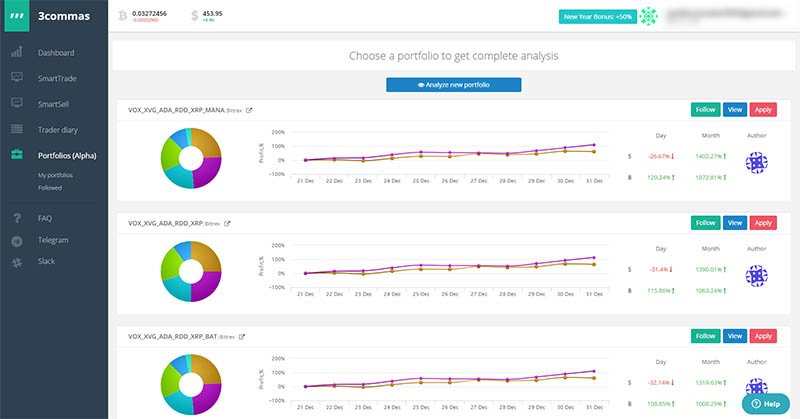Image resolution: width=800 pixels, height=419 pixels.
Task: Follow the VOX_XVG_ADA_RDD_XRP Bittrex portfolio
Action: (705, 223)
